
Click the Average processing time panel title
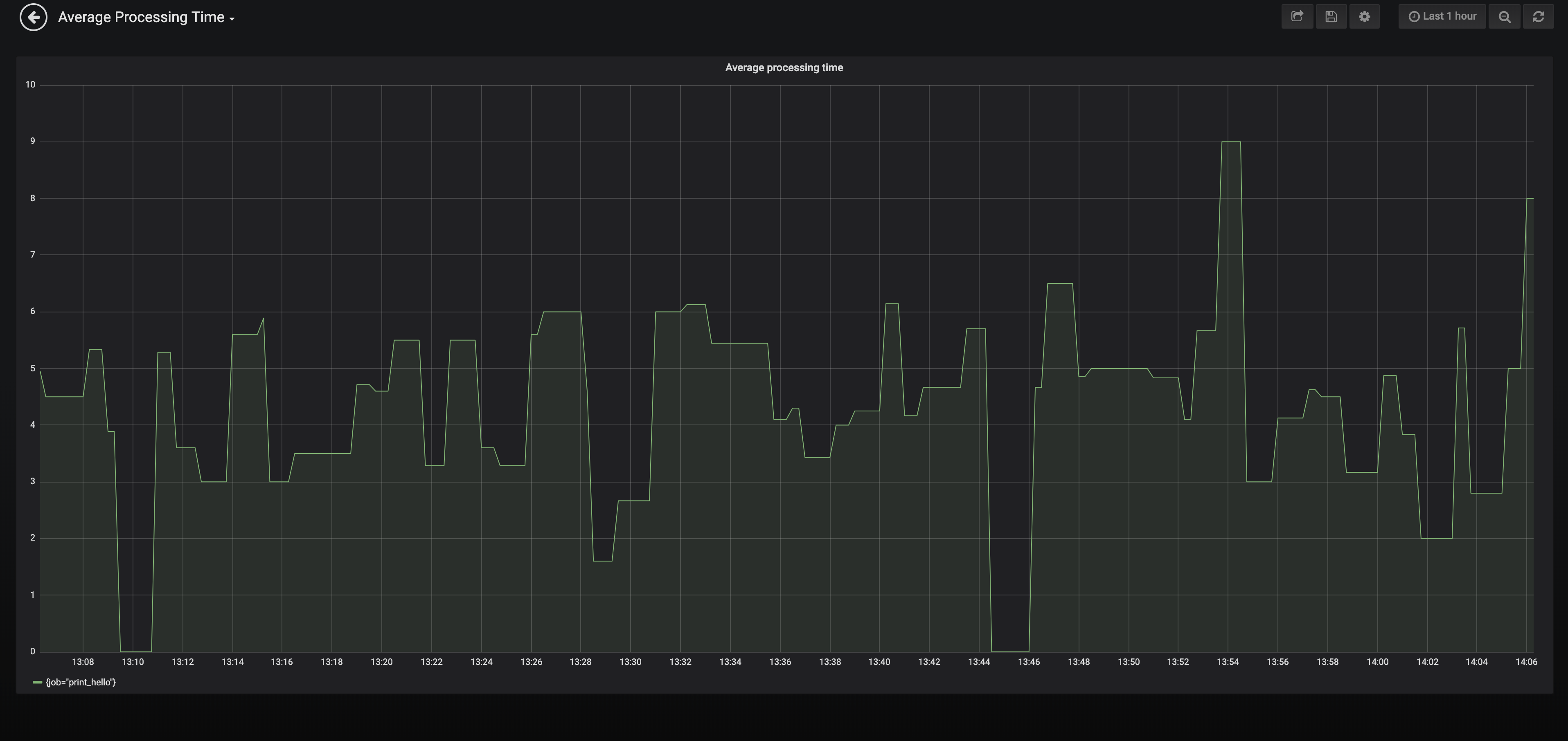point(784,67)
